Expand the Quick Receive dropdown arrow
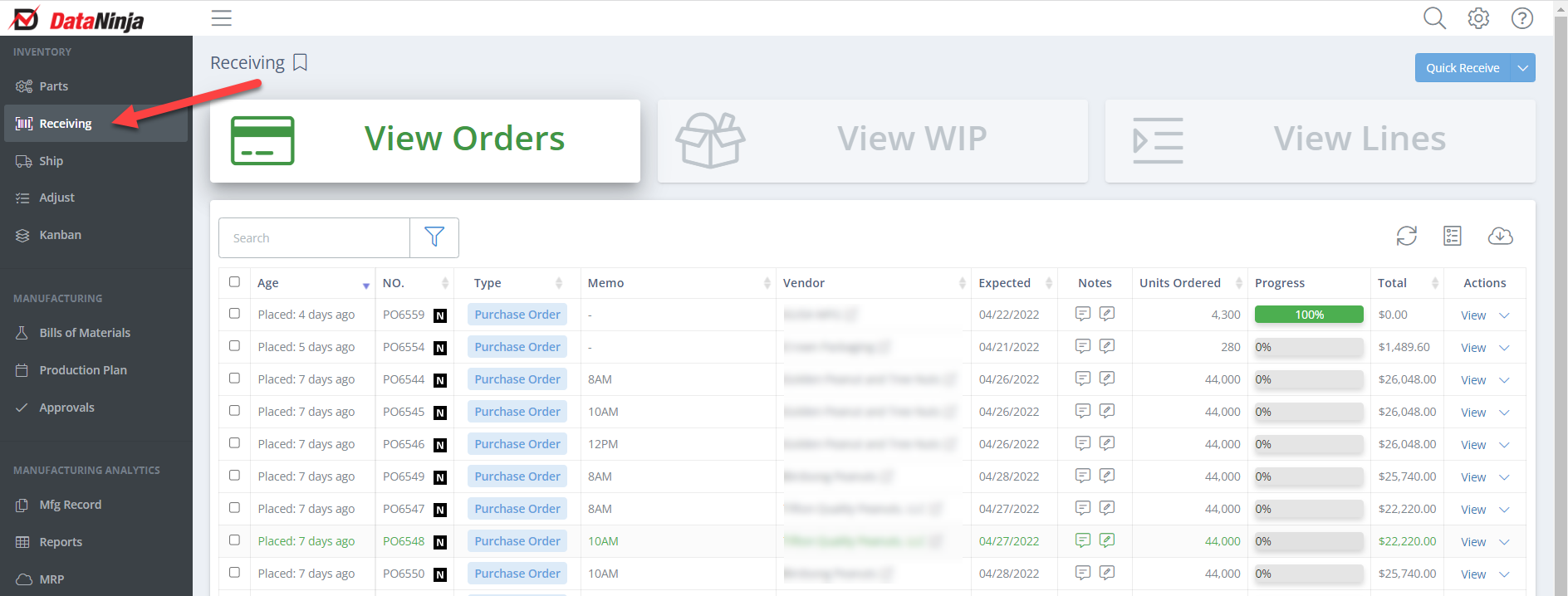1568x596 pixels. pos(1523,68)
